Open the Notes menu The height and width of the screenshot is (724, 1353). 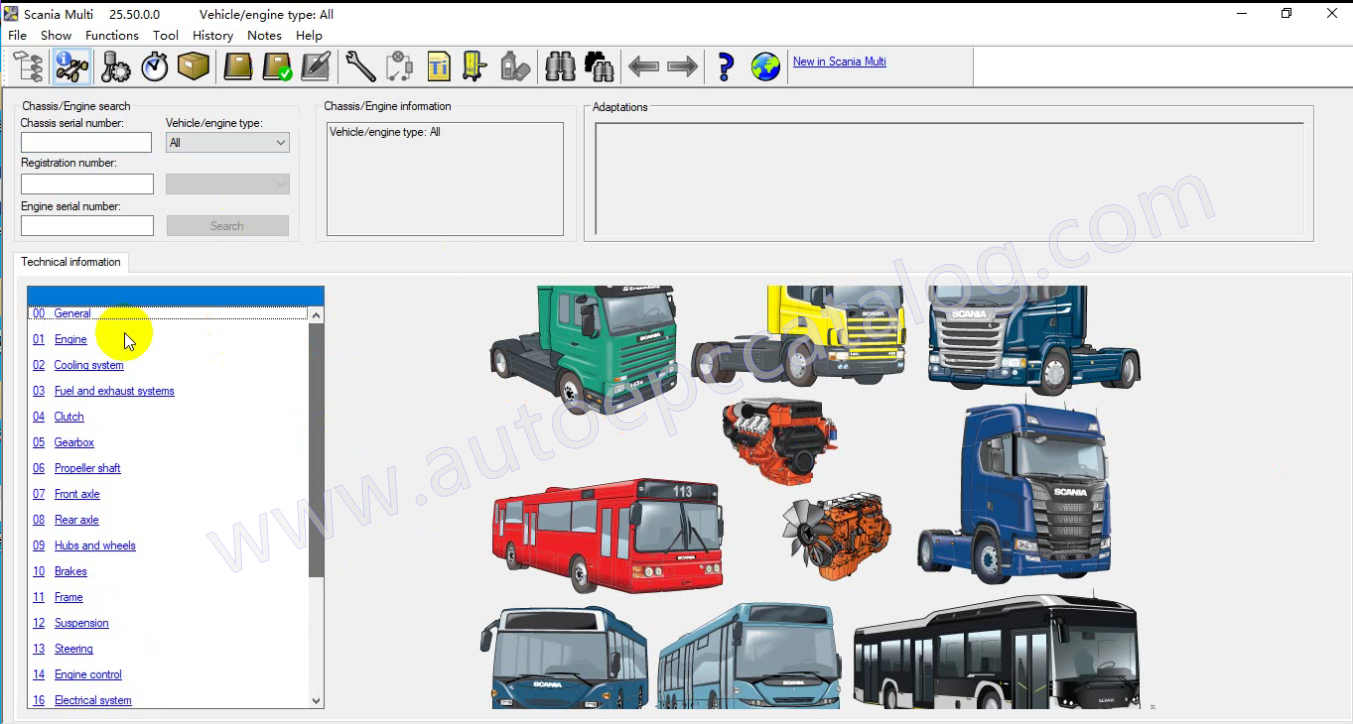264,35
